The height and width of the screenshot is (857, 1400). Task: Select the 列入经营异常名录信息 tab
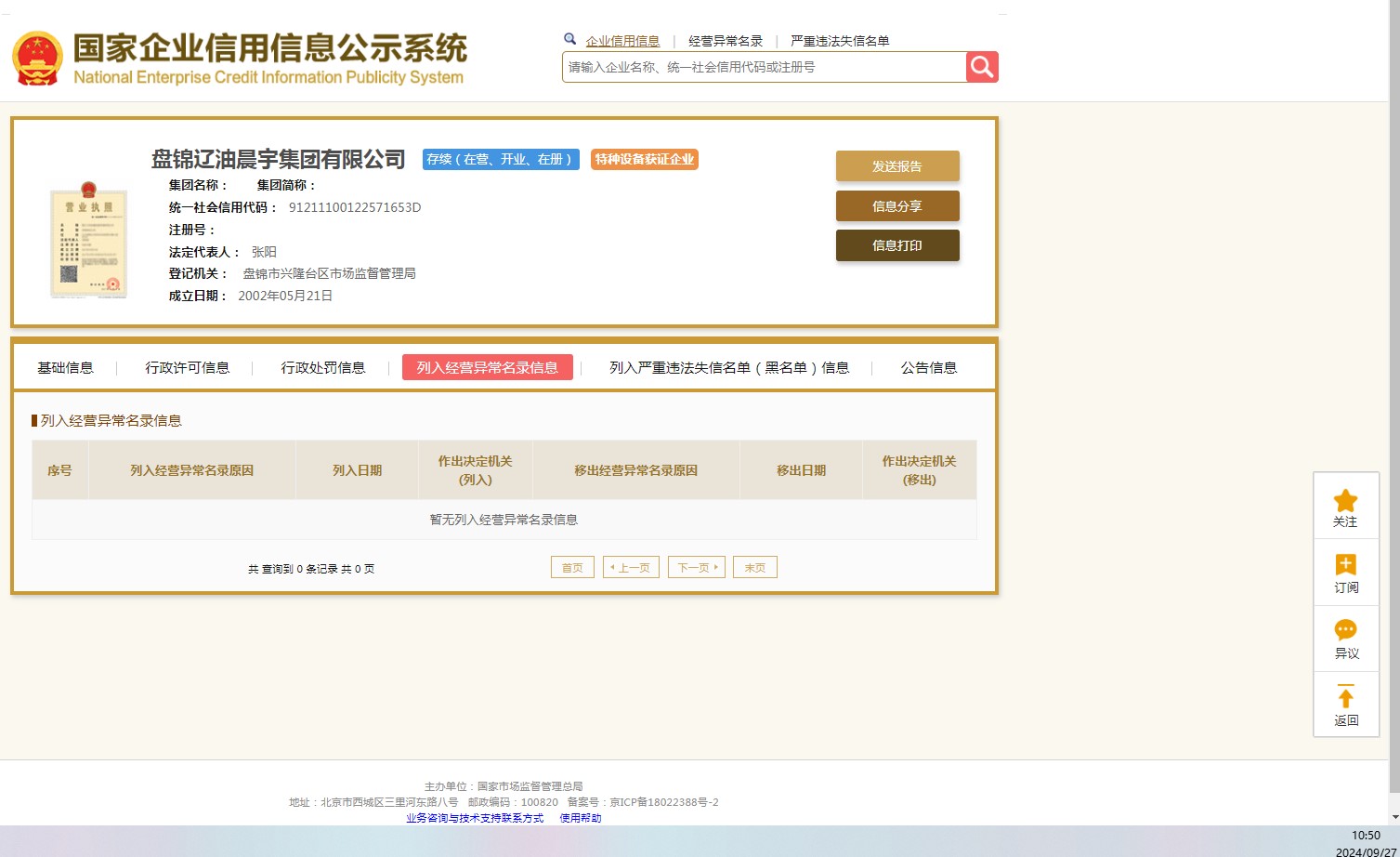pos(488,368)
